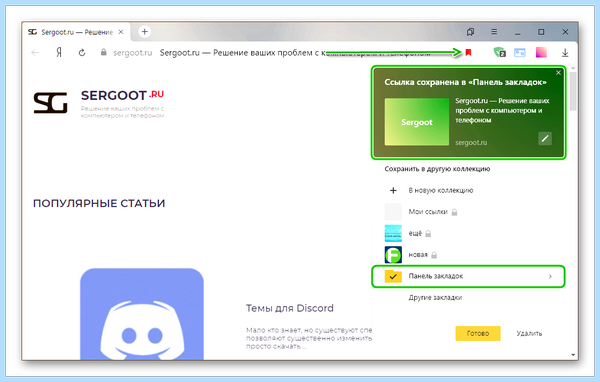The height and width of the screenshot is (382, 600).
Task: Open the Protect shield extension icon
Action: pos(499,52)
